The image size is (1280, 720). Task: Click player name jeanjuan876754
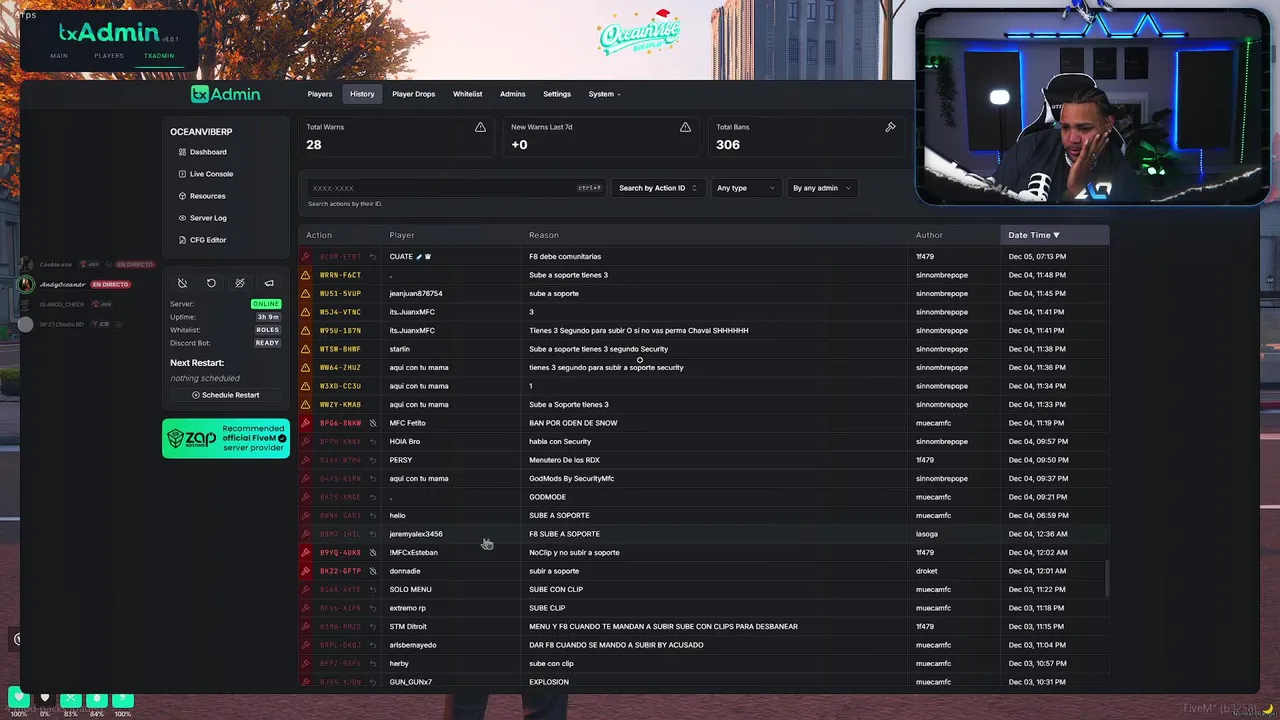pos(416,293)
